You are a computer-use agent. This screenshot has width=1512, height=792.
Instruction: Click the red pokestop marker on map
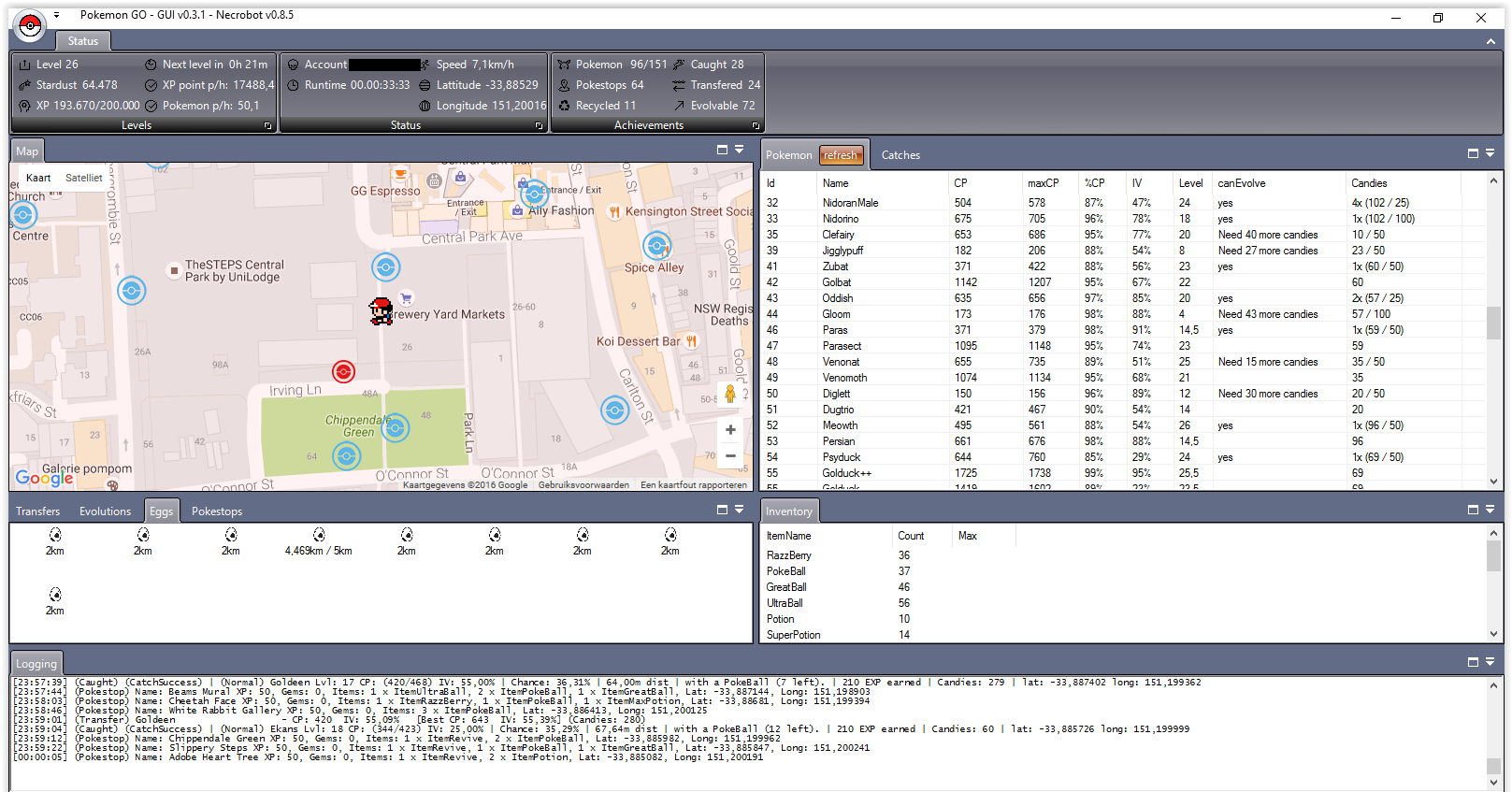344,372
